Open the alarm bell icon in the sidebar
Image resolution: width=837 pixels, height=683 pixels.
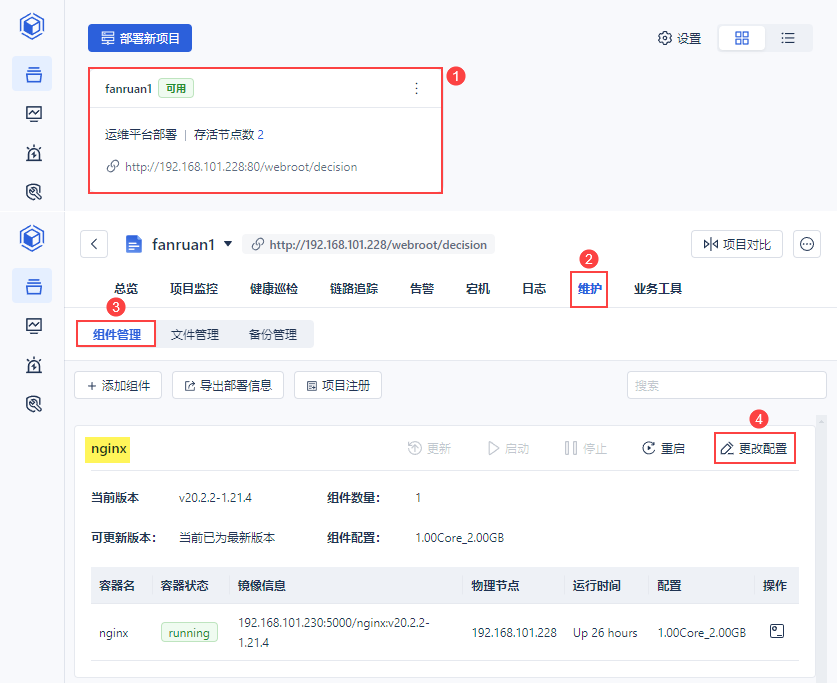pos(32,152)
